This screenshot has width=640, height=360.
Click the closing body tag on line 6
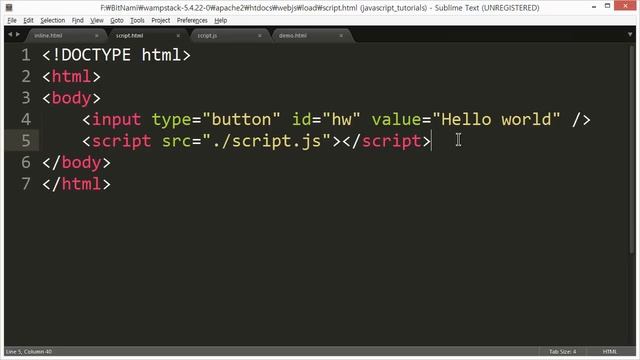coord(76,162)
